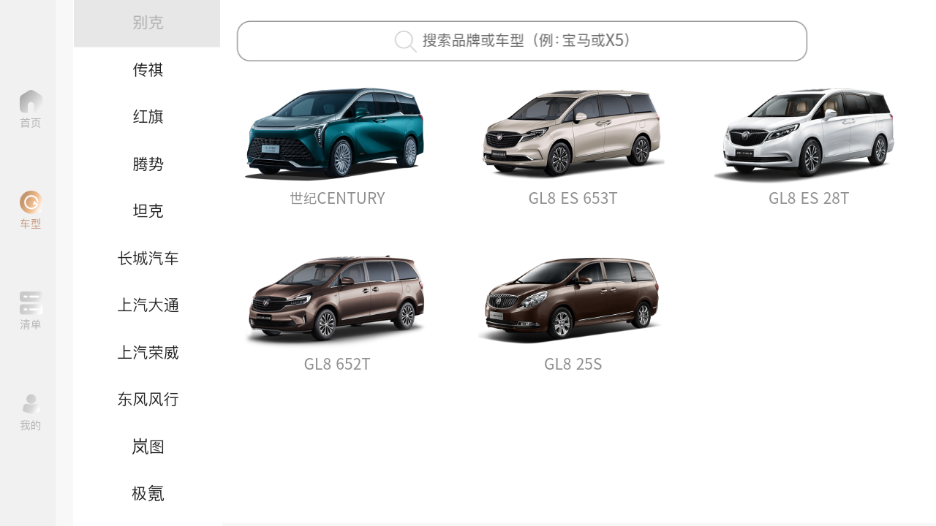Open the green 世纪CENTURY car thumbnail
936x526 pixels.
click(336, 133)
